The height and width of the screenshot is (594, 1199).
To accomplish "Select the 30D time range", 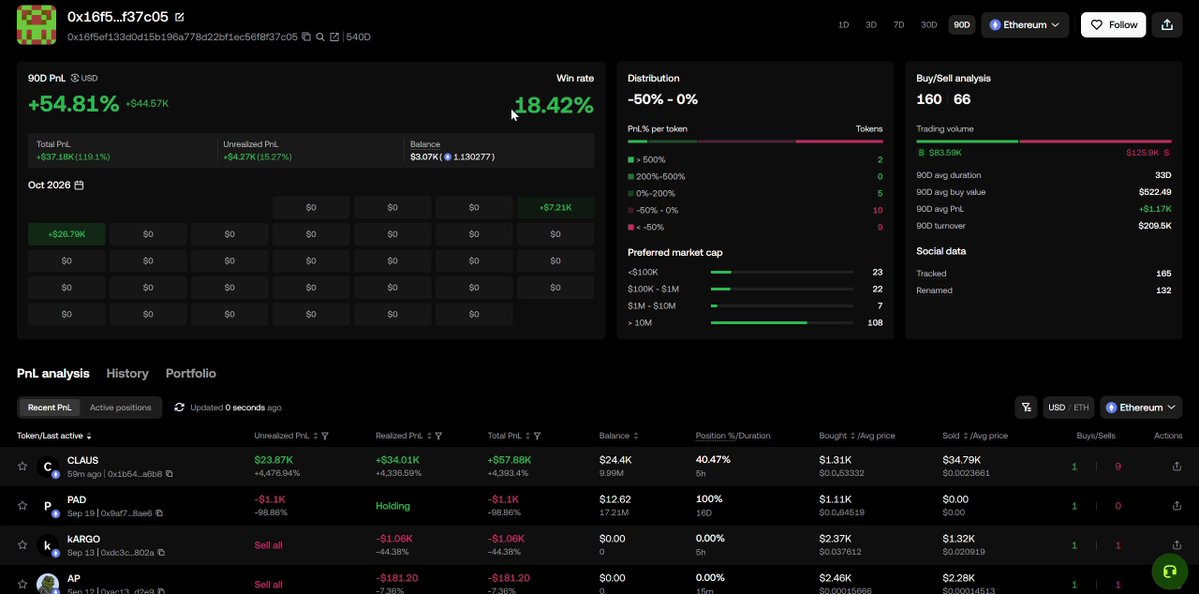I will pos(928,25).
